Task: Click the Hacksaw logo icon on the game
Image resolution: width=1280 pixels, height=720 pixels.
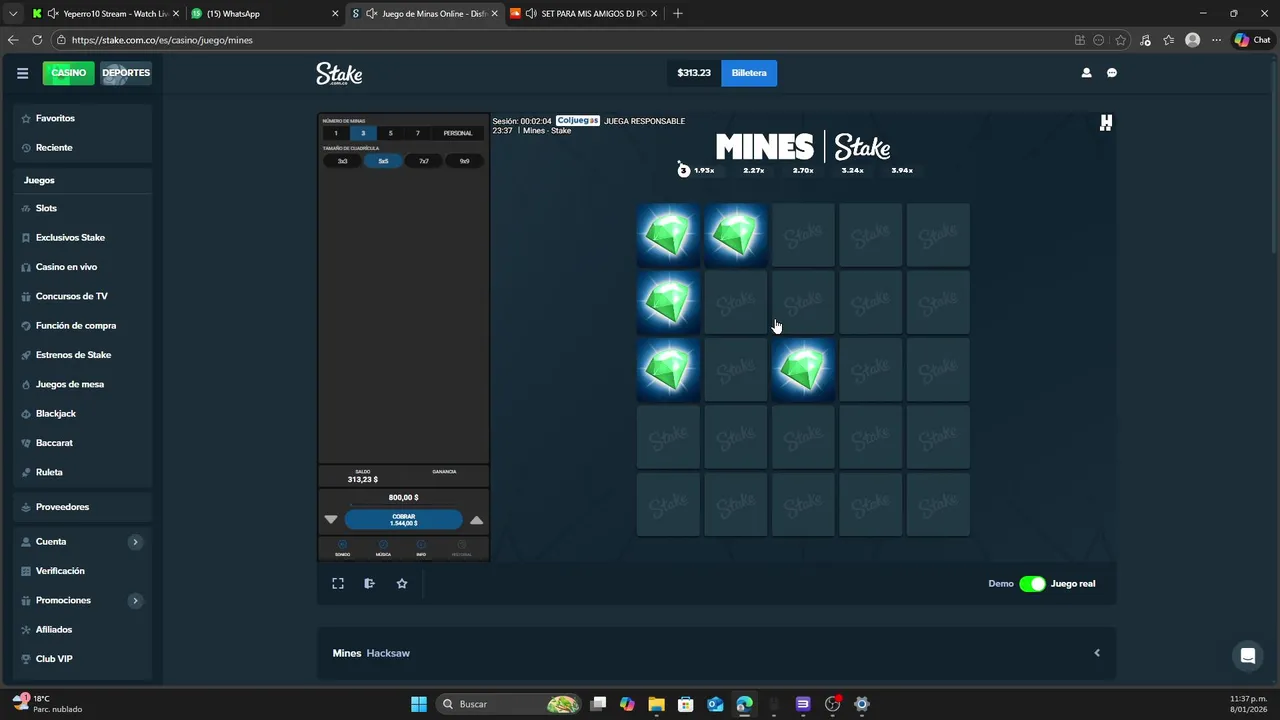Action: pyautogui.click(x=1105, y=122)
